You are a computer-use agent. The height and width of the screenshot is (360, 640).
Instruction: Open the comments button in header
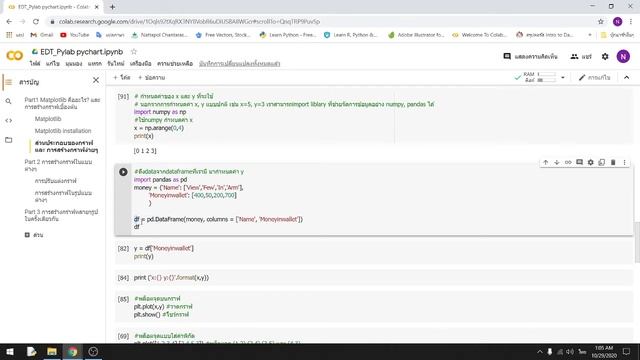tap(530, 56)
